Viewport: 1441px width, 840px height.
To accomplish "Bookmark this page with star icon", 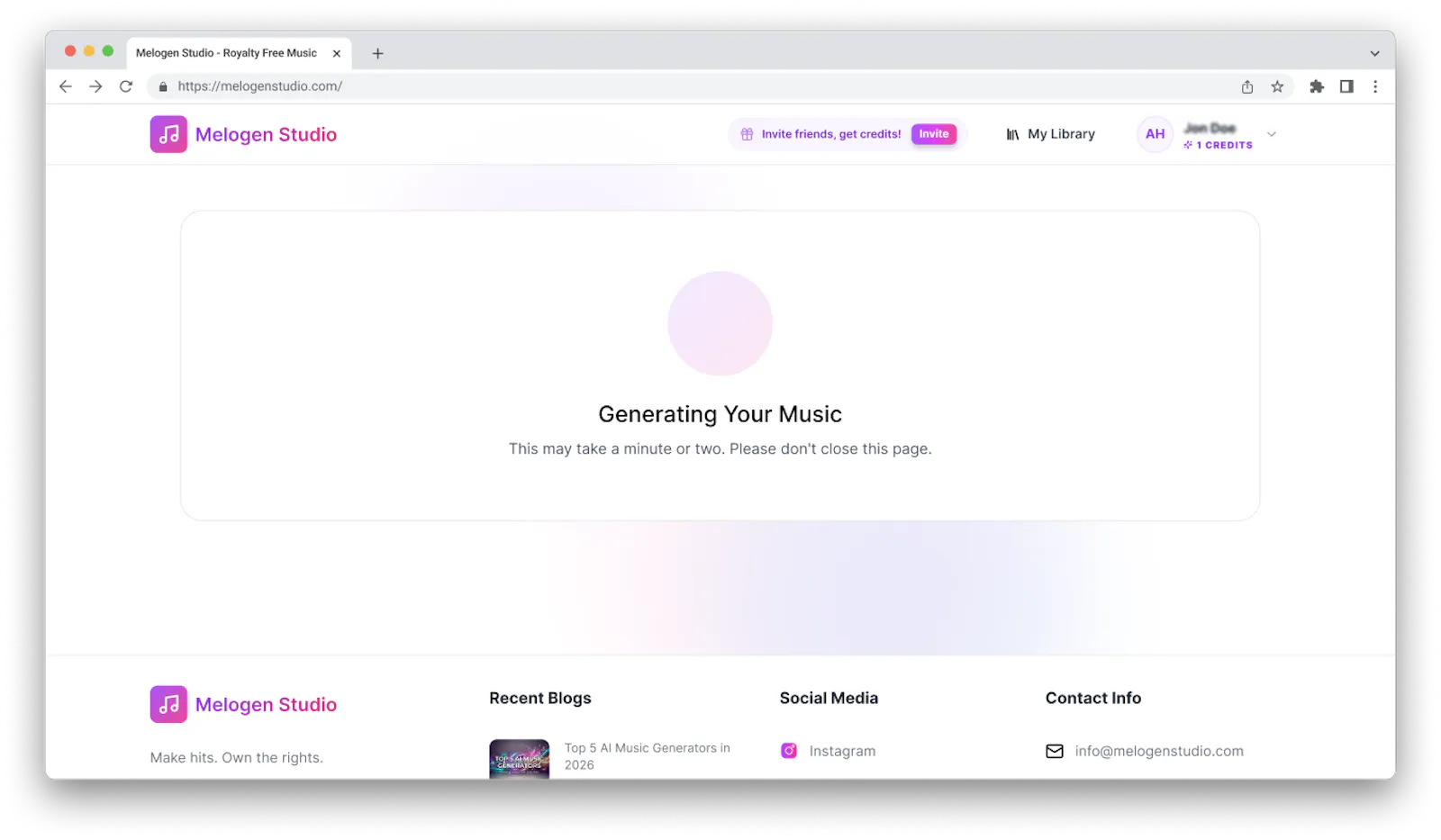I will pos(1277,86).
